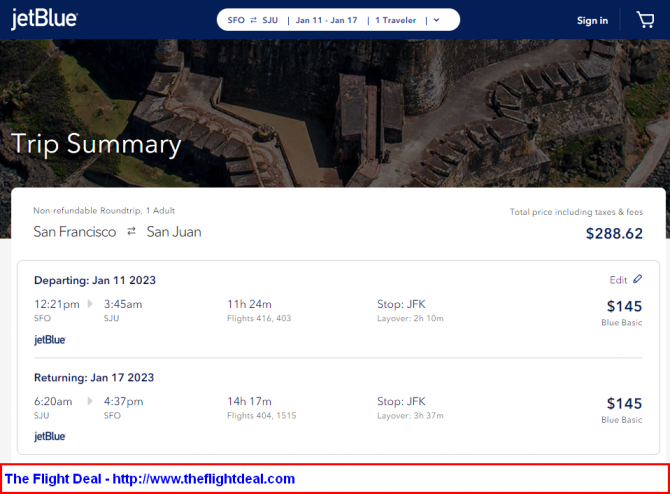Screen dimensions: 670x494
Task: Expand the trip search dropdown chevron
Action: click(436, 20)
